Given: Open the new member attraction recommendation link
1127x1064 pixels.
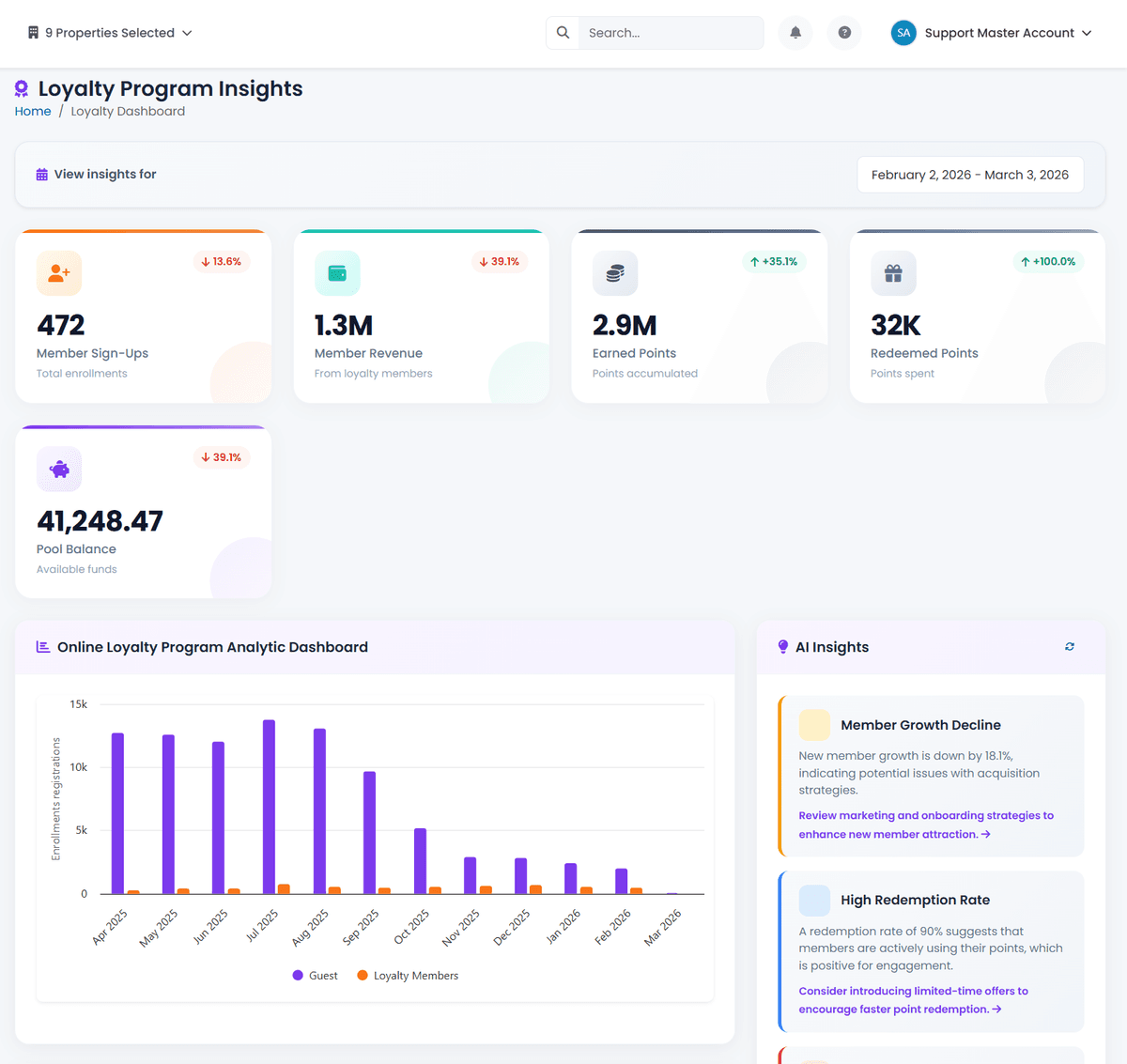Looking at the screenshot, I should tap(925, 825).
